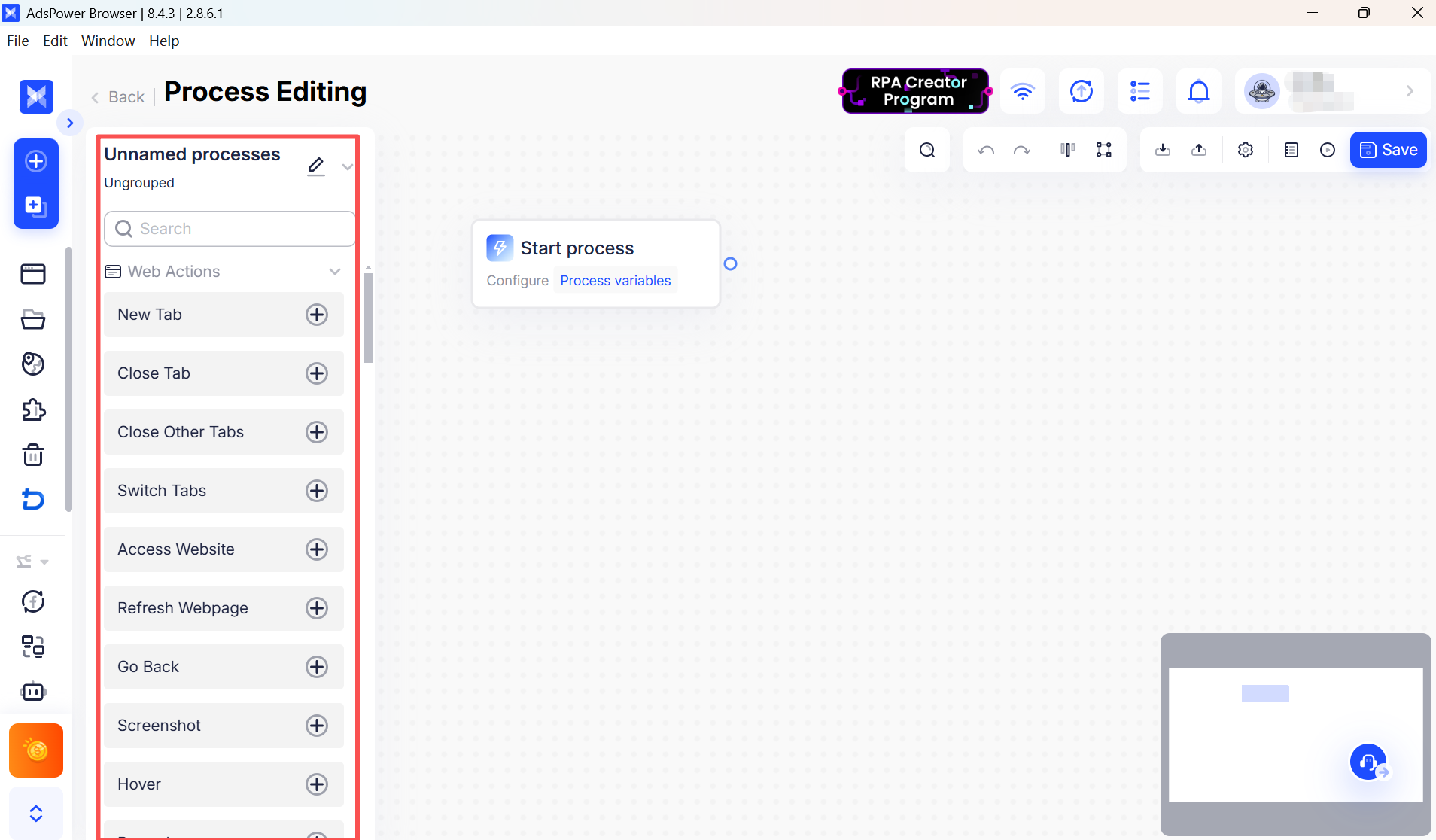Add the Screenshot action with plus
This screenshot has height=840, width=1436.
click(x=317, y=726)
